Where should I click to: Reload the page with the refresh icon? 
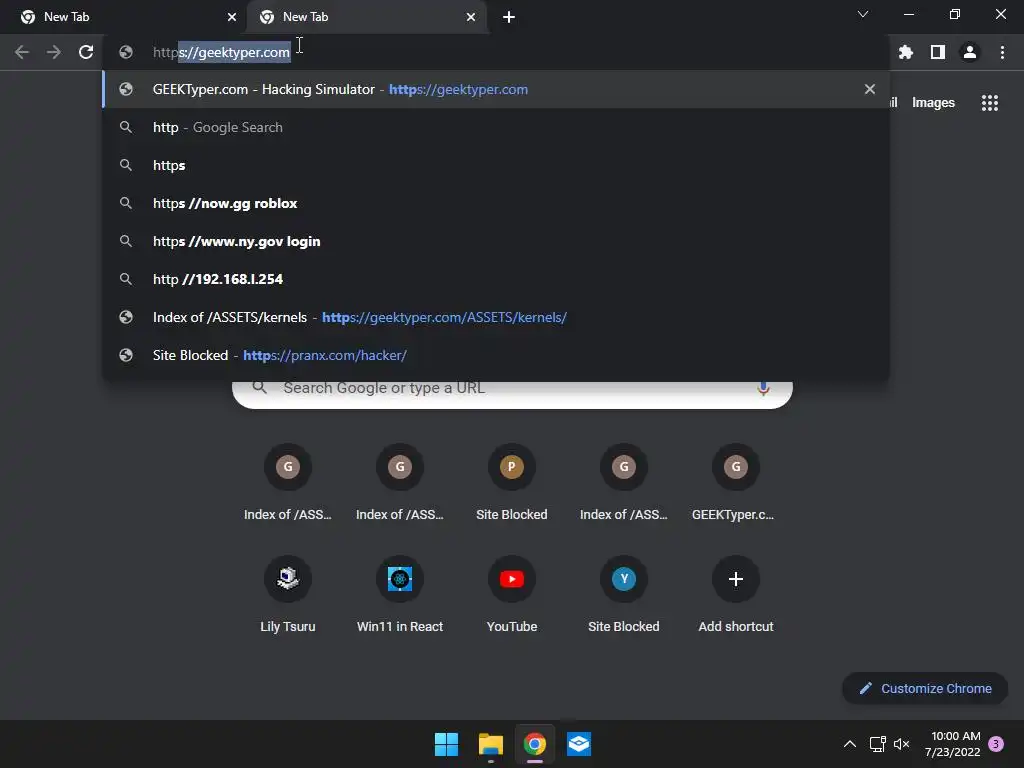pyautogui.click(x=86, y=52)
